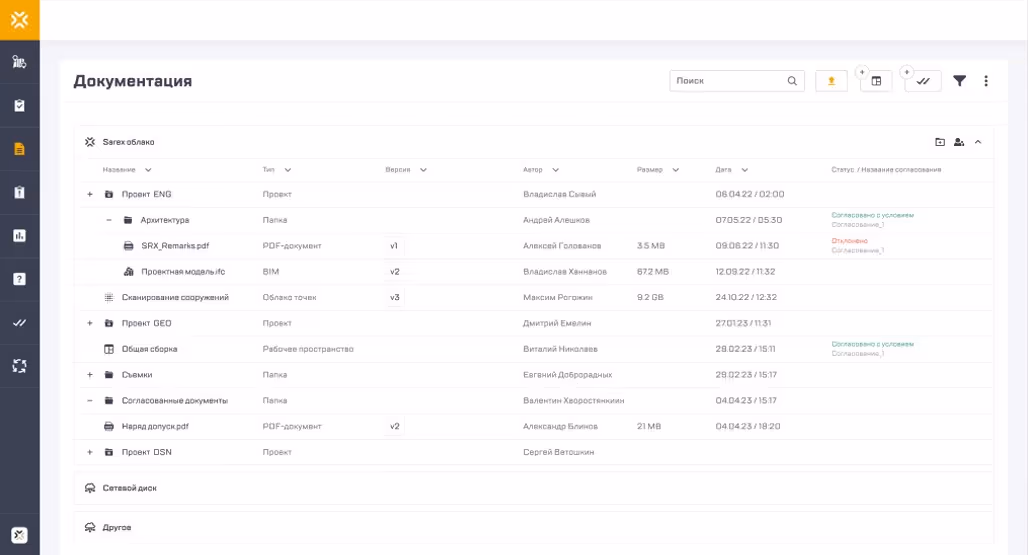Click author Владислав Сывый

559,194
